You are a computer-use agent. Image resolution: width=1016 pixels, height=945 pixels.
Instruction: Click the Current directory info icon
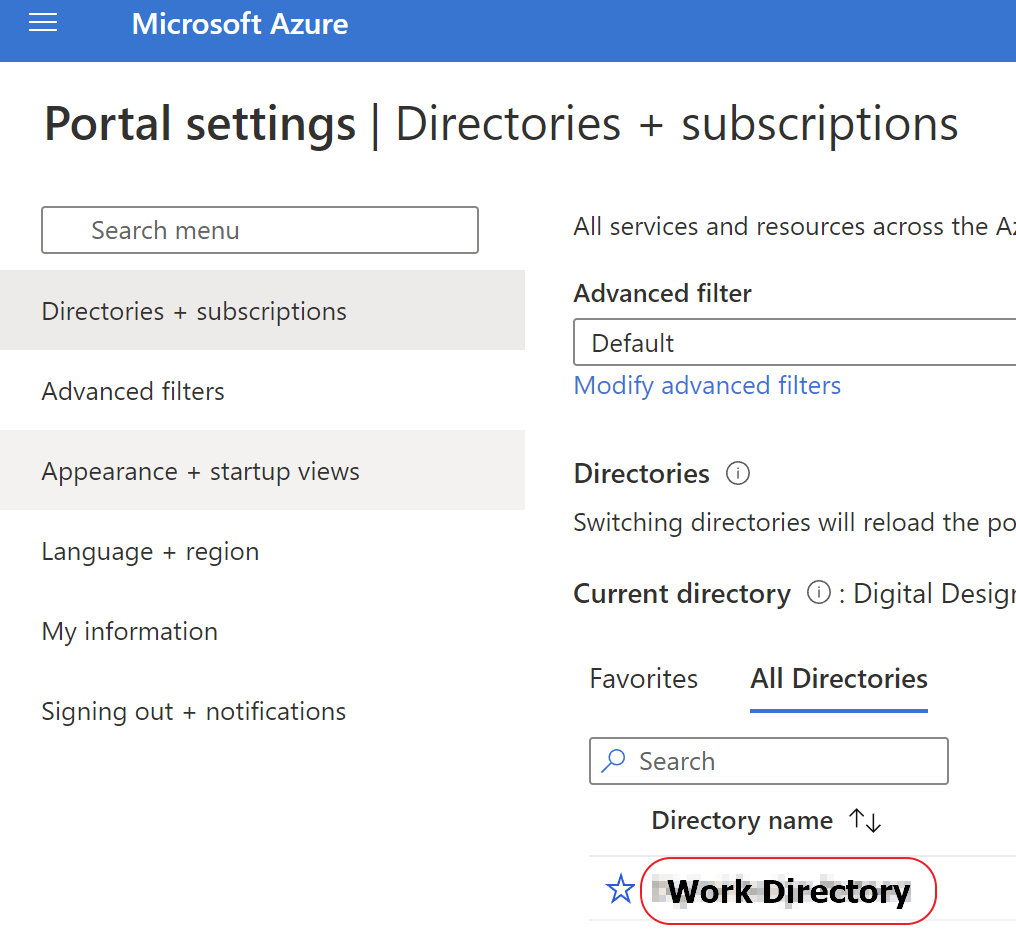click(818, 592)
